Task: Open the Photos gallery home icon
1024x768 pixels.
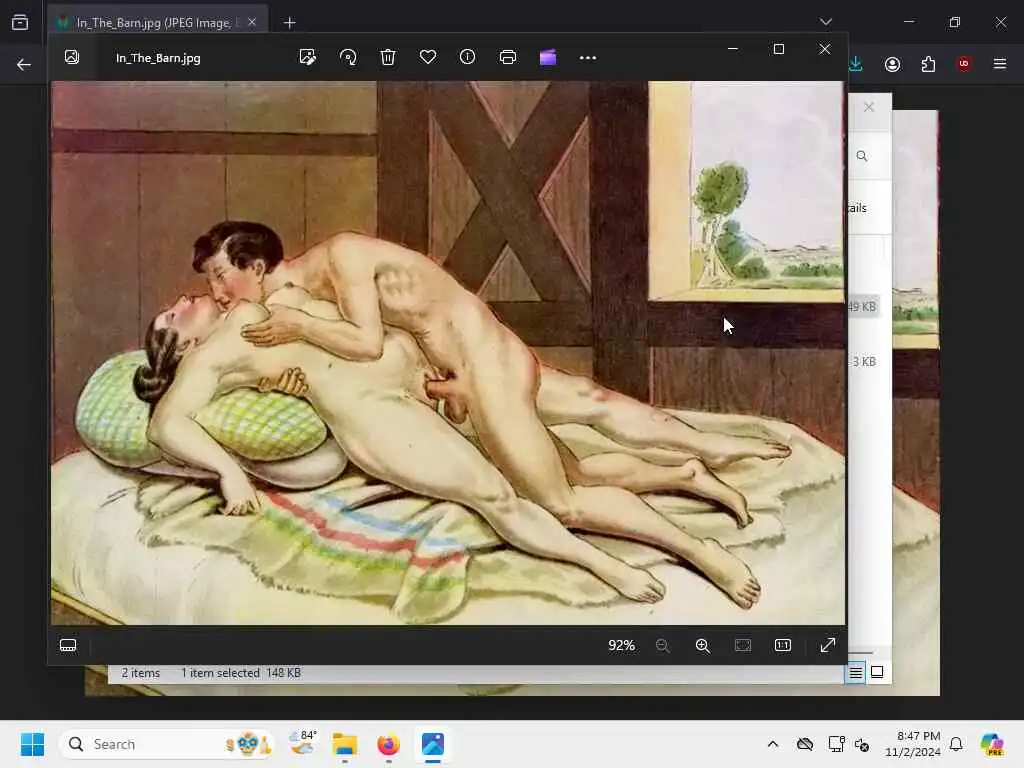Action: [72, 57]
